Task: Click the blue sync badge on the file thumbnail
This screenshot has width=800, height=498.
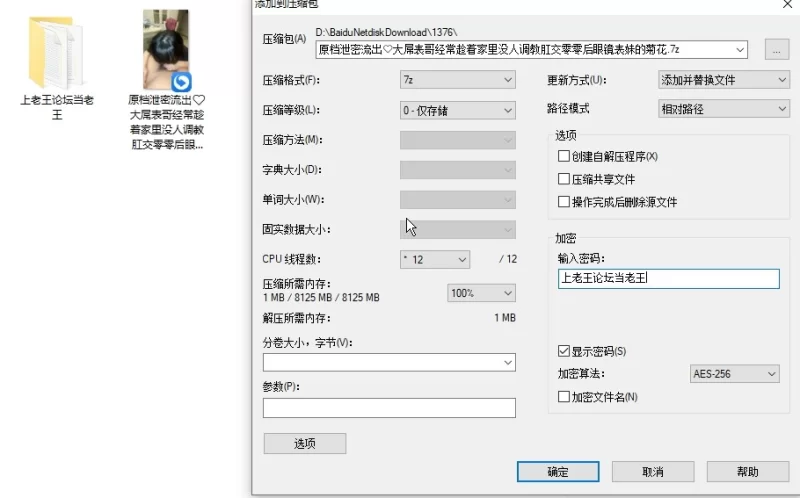Action: click(181, 82)
